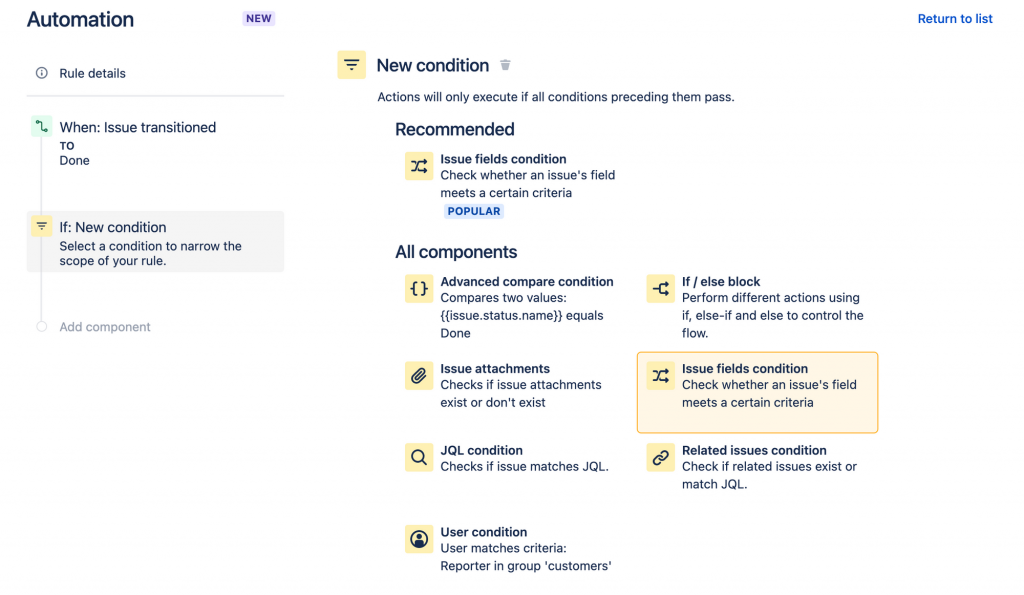Click the Issue attachments paperclip icon

419,376
